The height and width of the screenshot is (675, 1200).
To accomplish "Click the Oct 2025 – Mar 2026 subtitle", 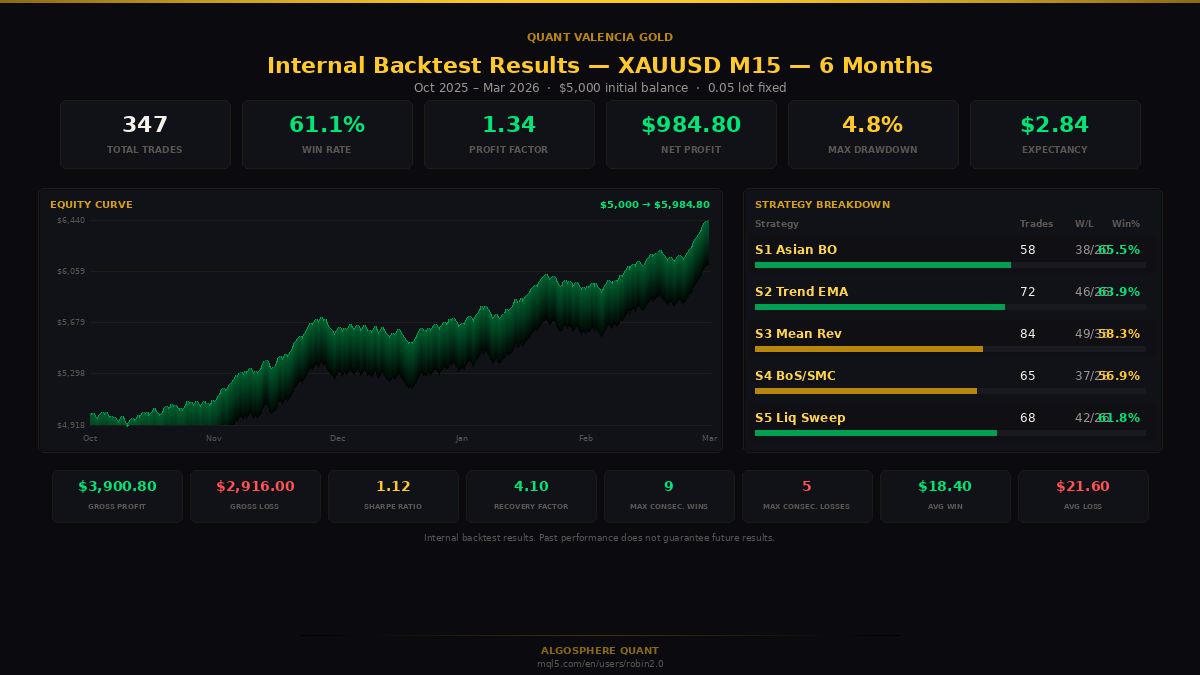I will (600, 88).
